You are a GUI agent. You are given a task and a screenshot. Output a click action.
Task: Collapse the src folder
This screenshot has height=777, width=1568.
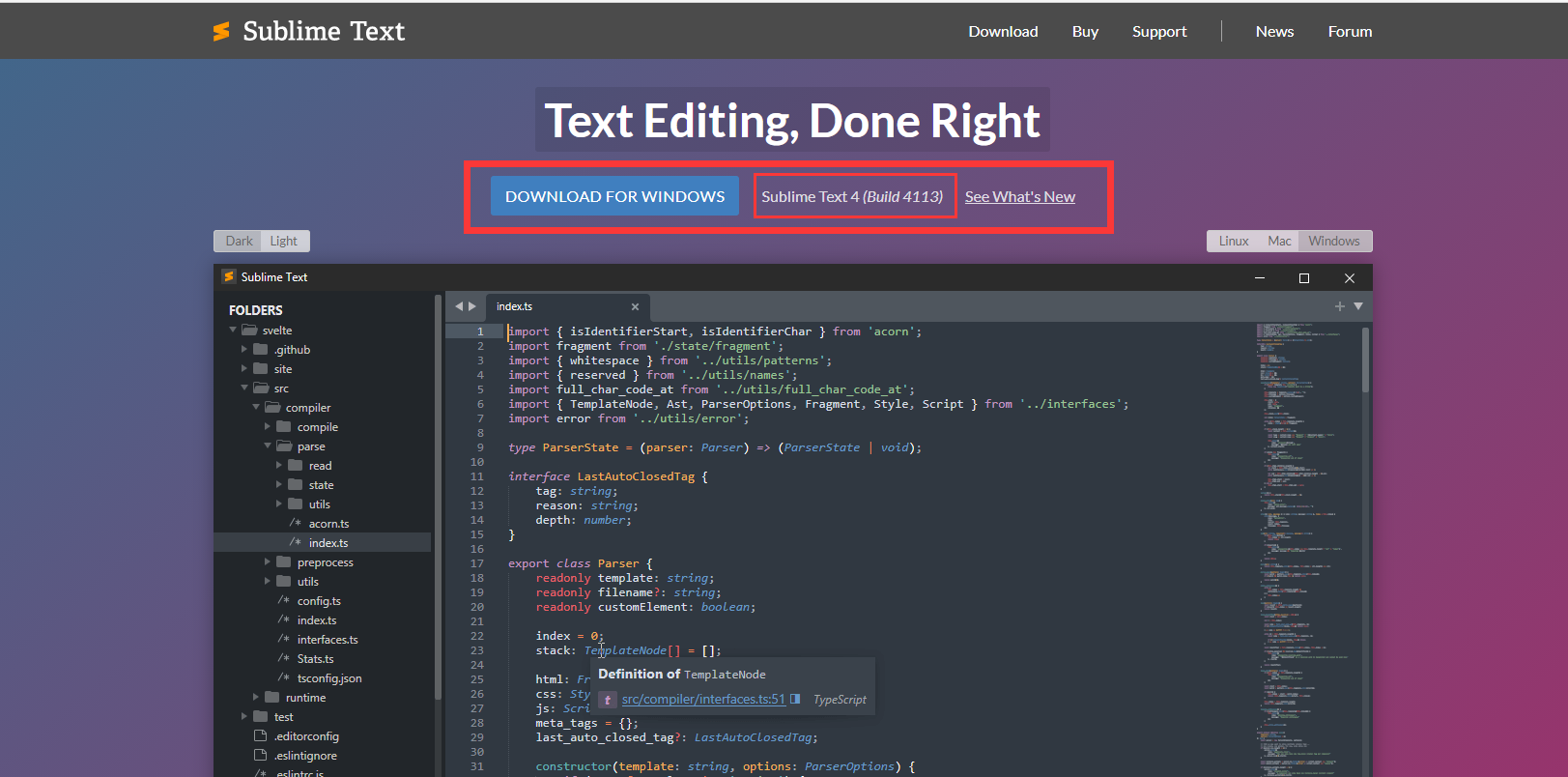(244, 388)
